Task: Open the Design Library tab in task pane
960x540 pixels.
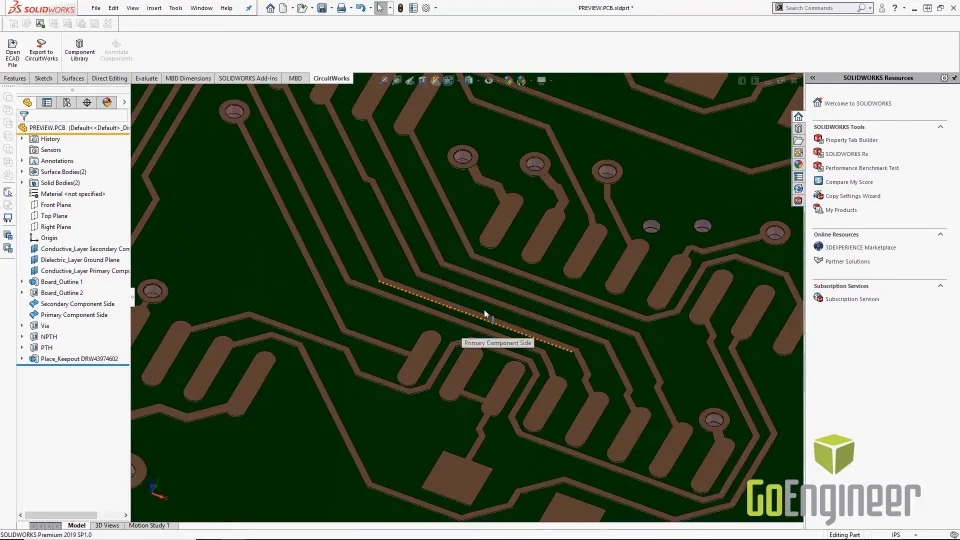Action: [798, 129]
